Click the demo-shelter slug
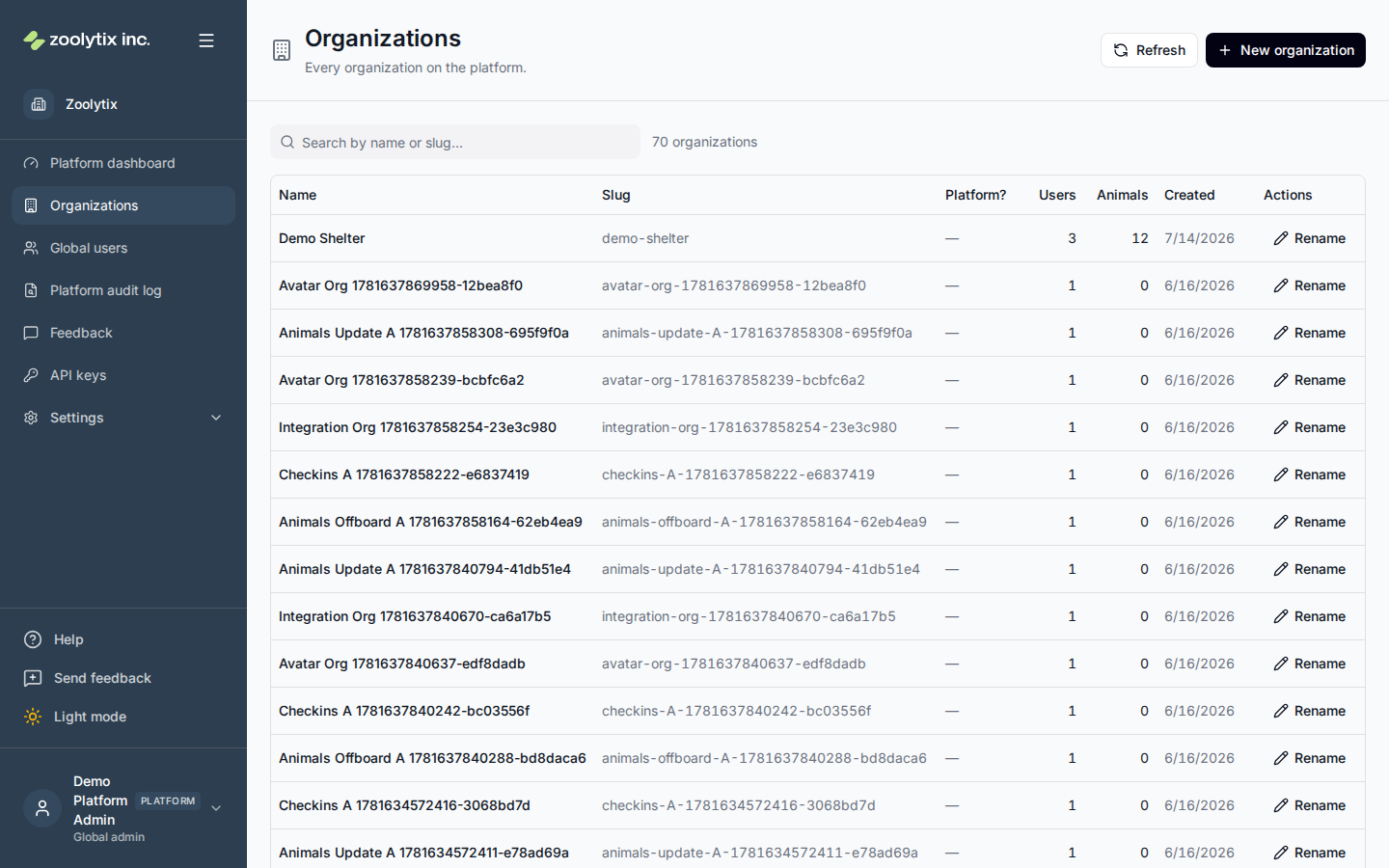Image resolution: width=1389 pixels, height=868 pixels. (x=645, y=238)
